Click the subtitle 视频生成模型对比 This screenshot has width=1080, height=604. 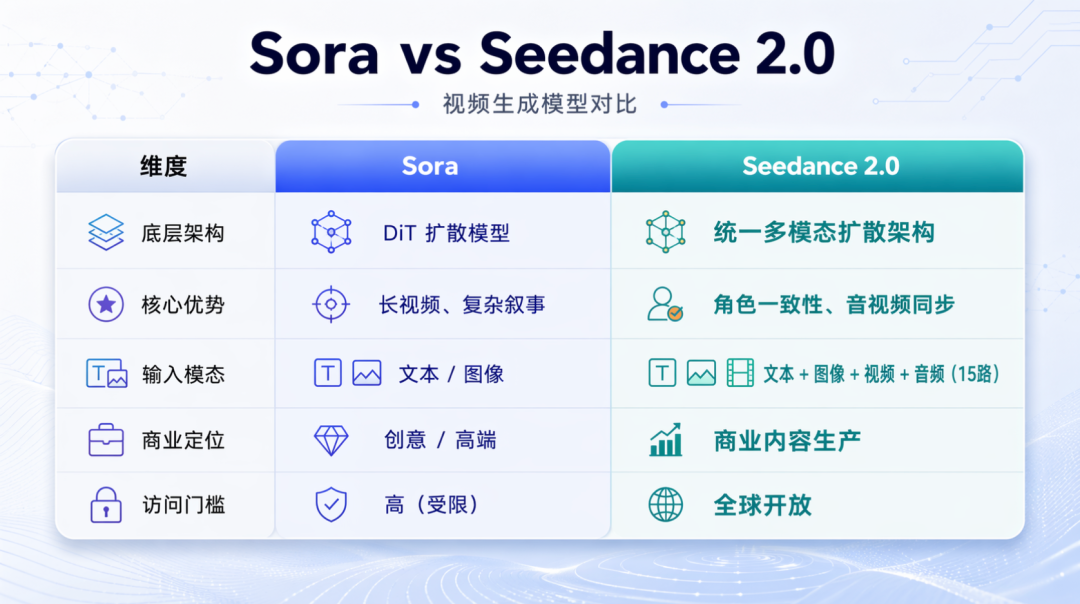[x=540, y=104]
